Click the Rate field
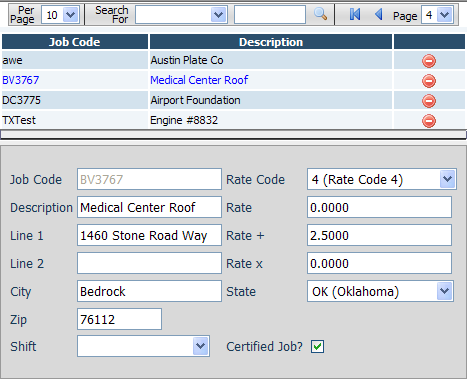 379,207
